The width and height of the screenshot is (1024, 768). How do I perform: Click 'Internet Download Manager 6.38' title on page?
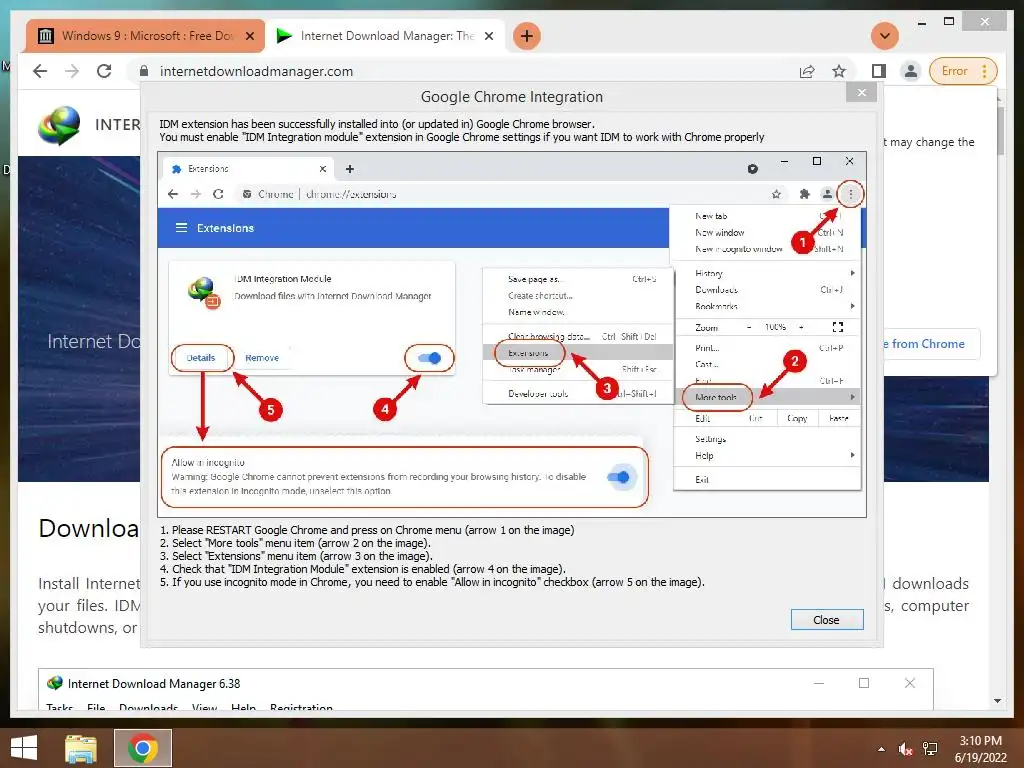point(154,684)
